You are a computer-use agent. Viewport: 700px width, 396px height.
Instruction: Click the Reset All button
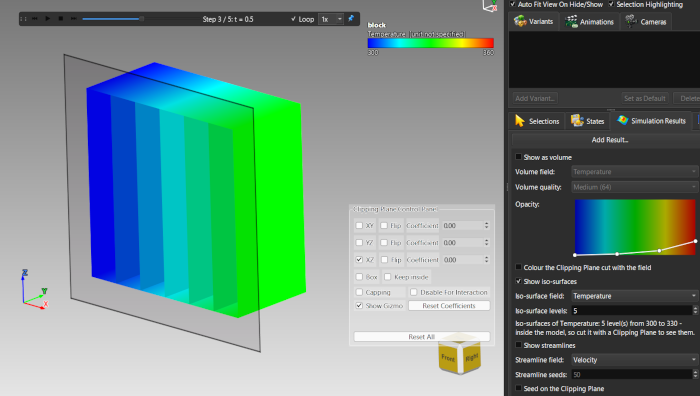click(421, 337)
